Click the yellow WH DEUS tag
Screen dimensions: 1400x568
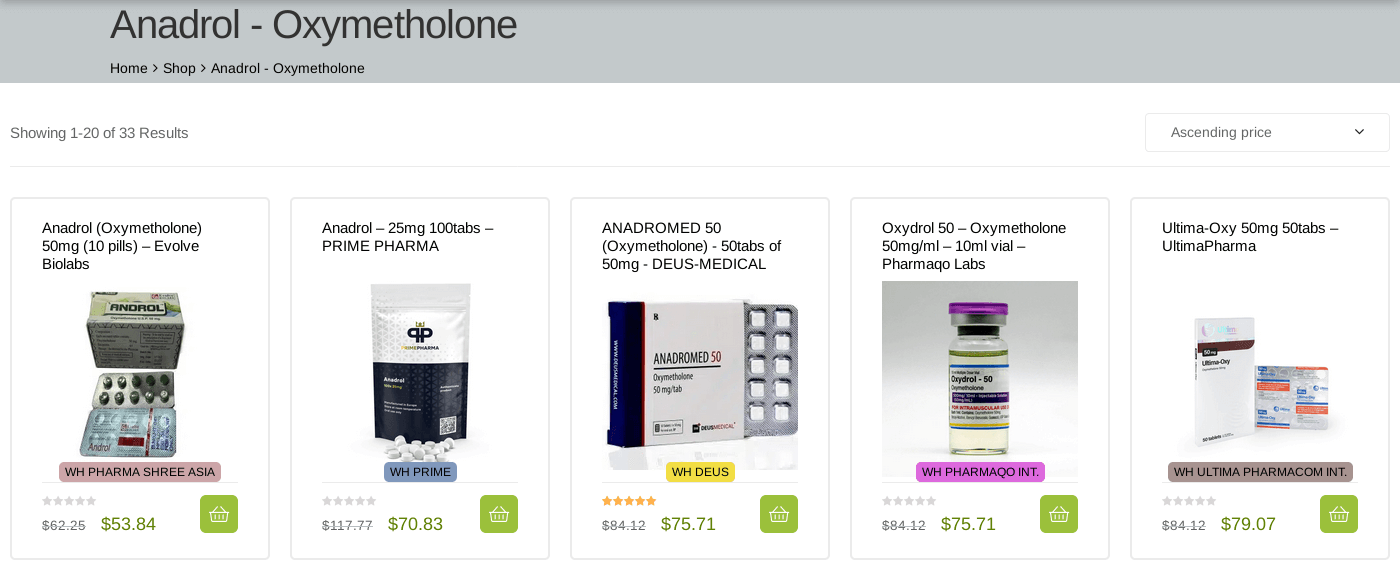(700, 472)
